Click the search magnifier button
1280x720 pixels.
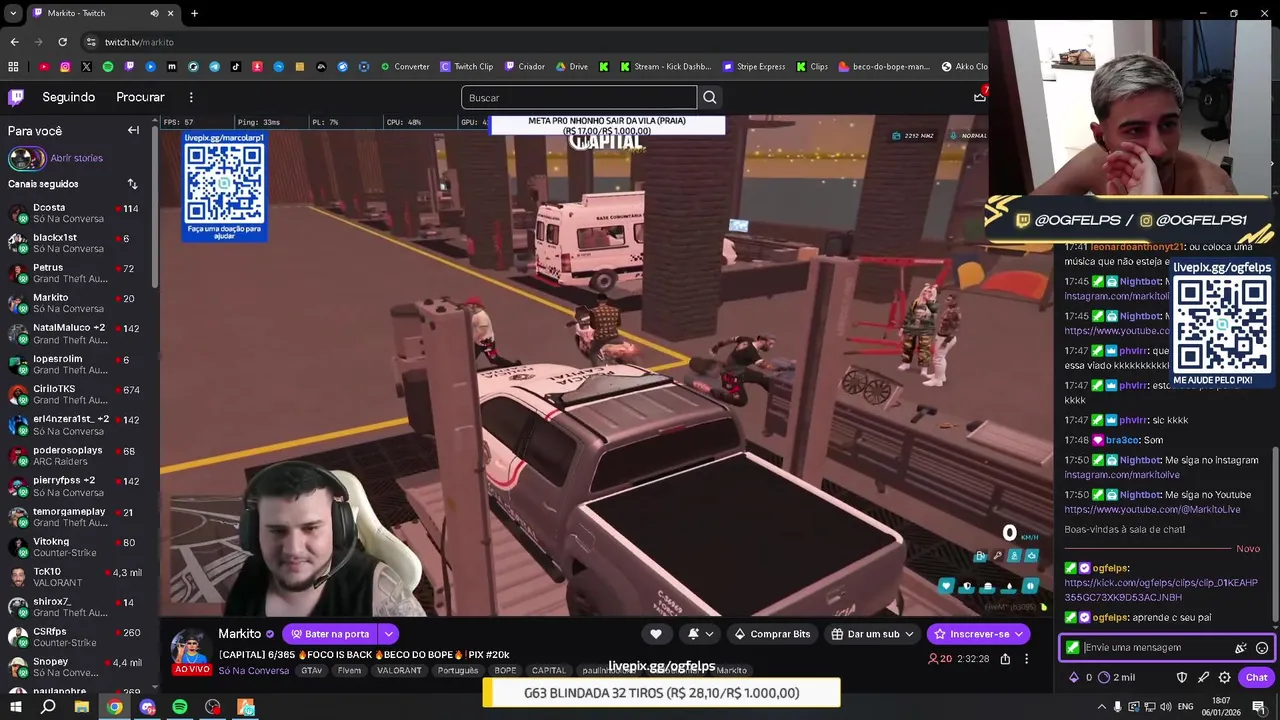tap(710, 97)
